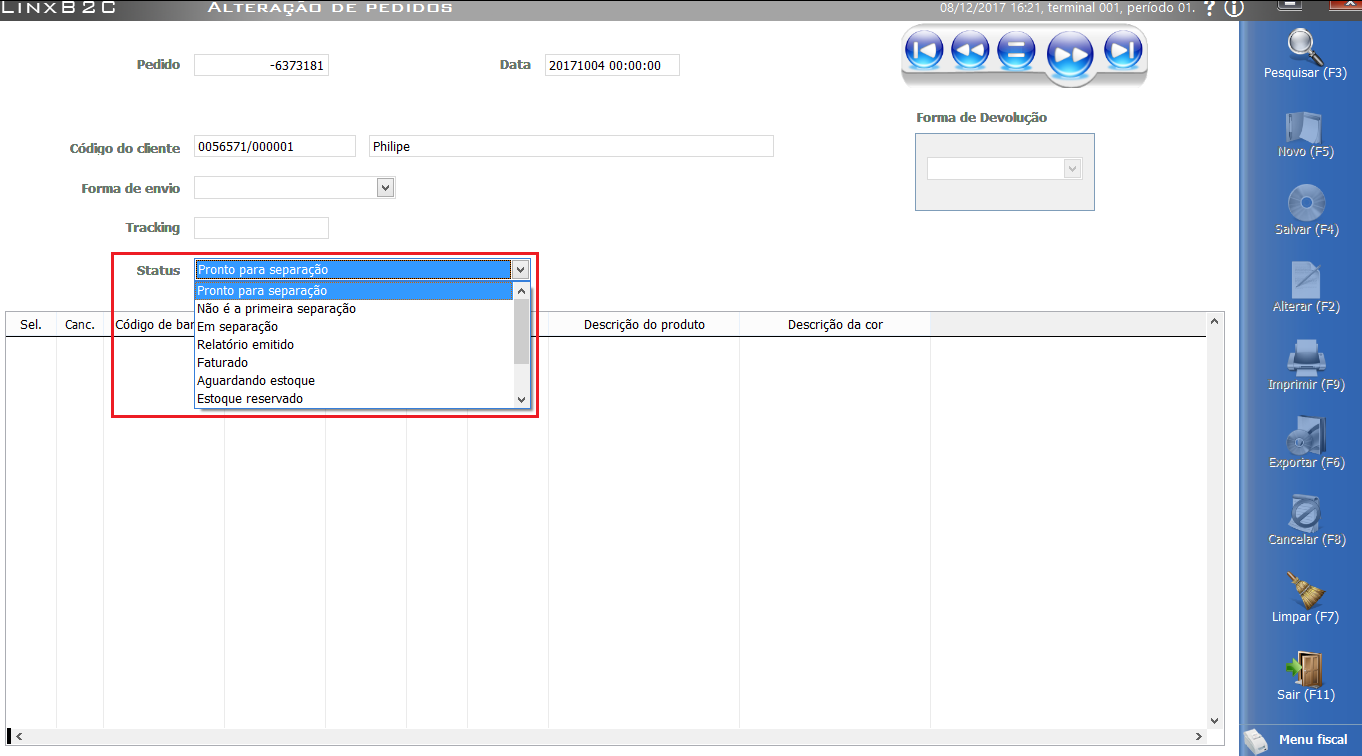Click the Status list scroll-down arrow

521,399
